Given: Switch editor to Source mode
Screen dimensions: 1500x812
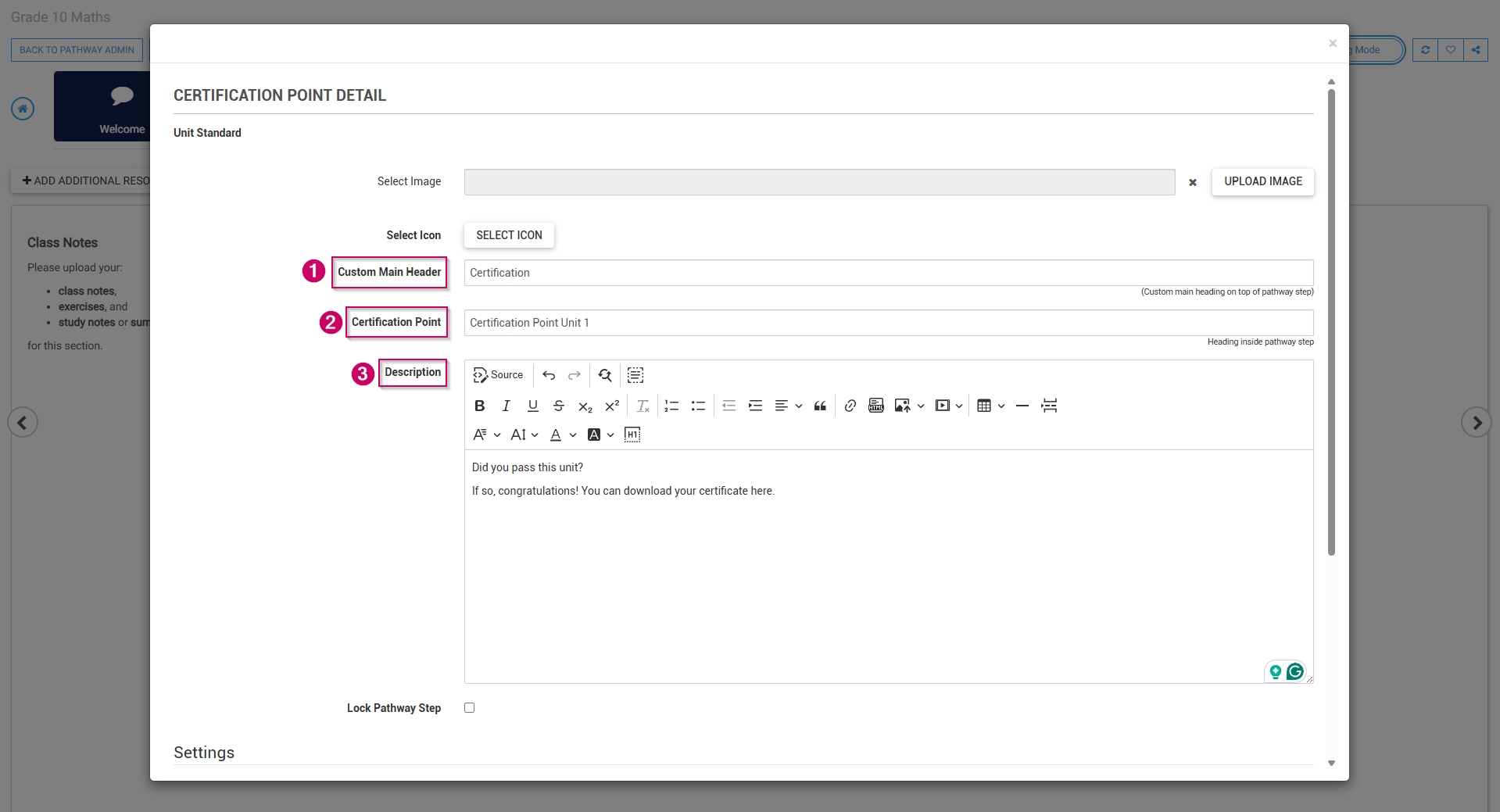Looking at the screenshot, I should tap(498, 375).
